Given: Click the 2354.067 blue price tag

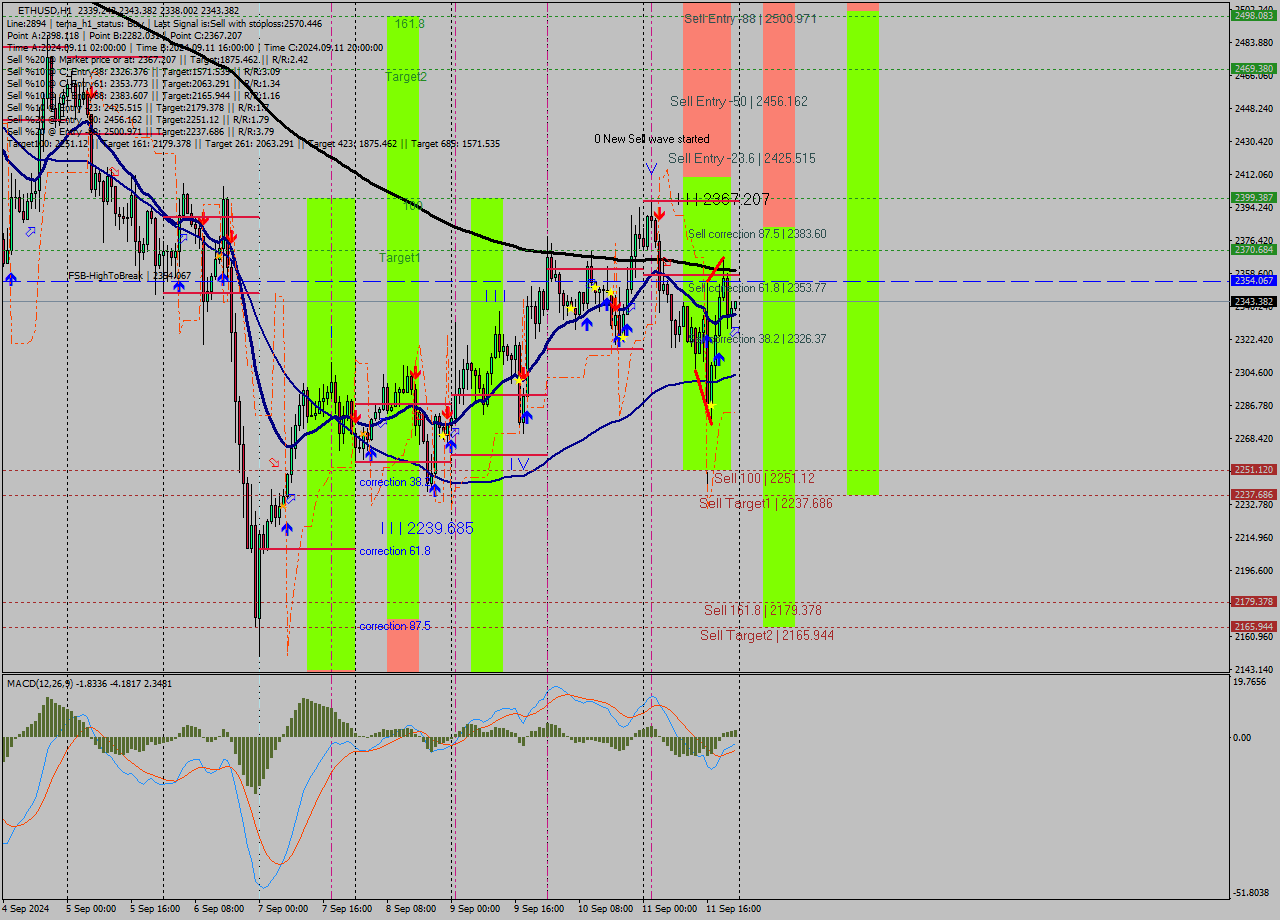Looking at the screenshot, I should pyautogui.click(x=1253, y=281).
